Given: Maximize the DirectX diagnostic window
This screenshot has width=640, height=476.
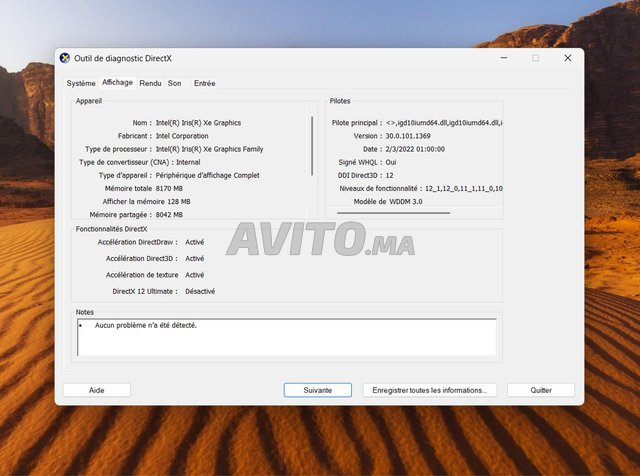Looking at the screenshot, I should (535, 58).
